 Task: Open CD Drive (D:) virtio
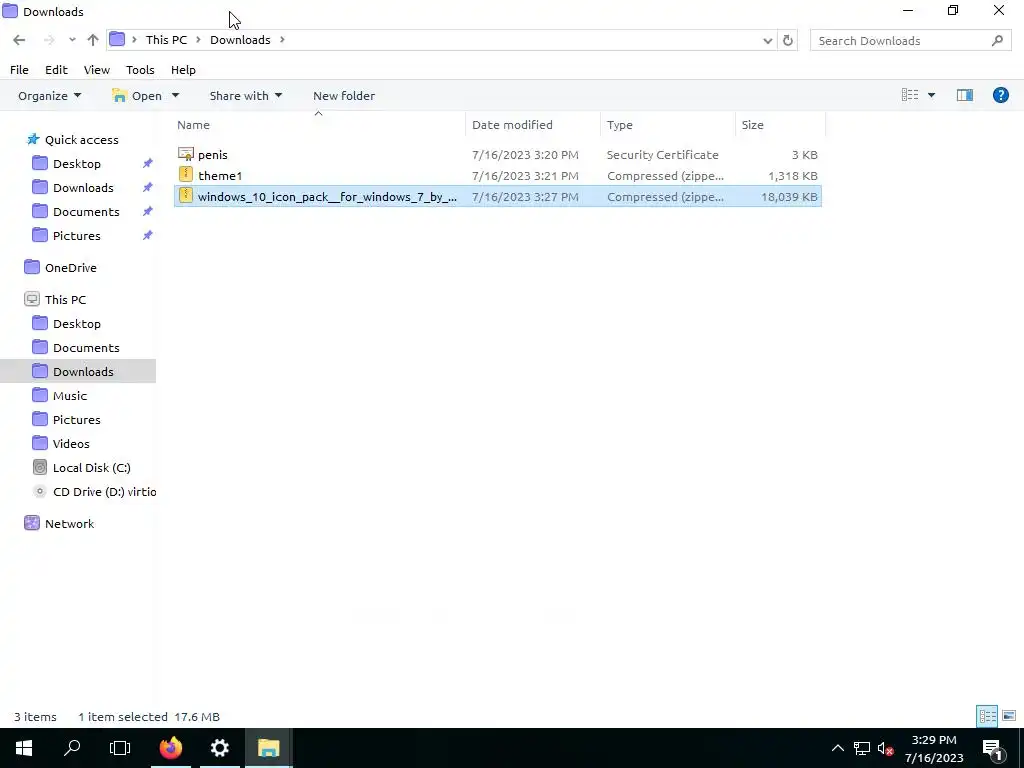104,492
